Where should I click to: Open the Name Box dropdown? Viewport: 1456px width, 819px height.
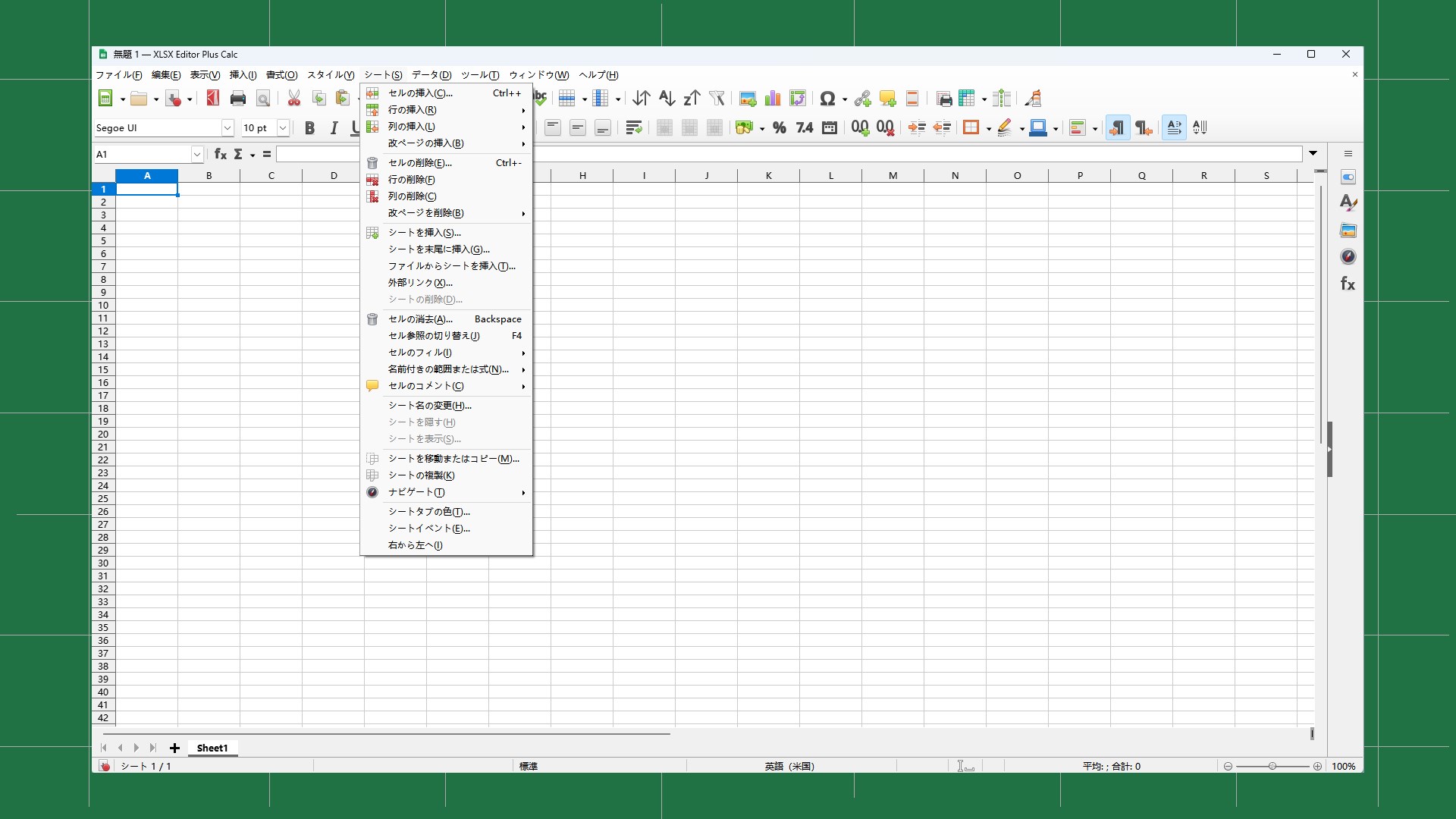(196, 154)
